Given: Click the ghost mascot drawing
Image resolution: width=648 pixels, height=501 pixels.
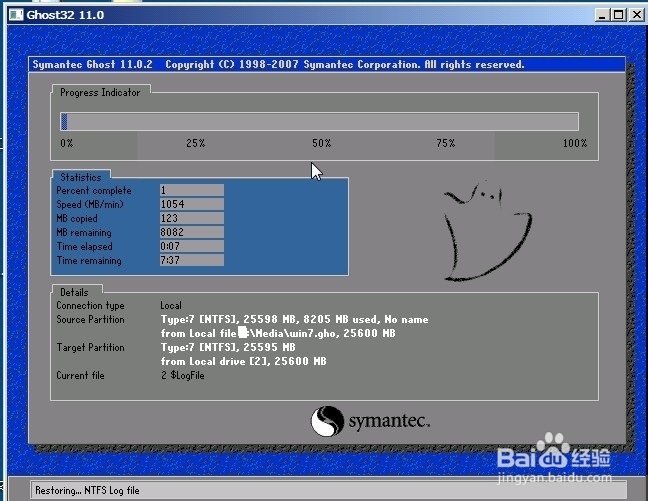Looking at the screenshot, I should (x=487, y=231).
